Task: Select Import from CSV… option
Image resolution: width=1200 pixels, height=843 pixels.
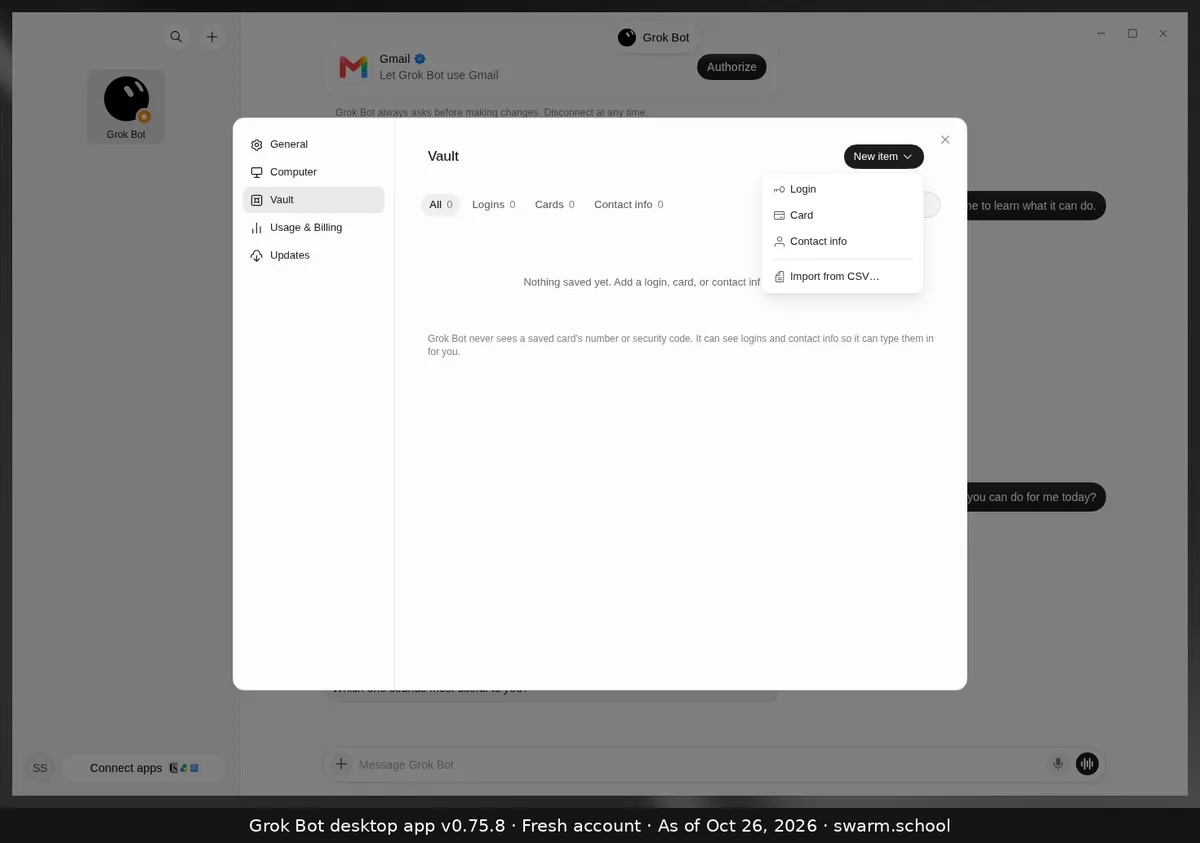Action: tap(842, 276)
